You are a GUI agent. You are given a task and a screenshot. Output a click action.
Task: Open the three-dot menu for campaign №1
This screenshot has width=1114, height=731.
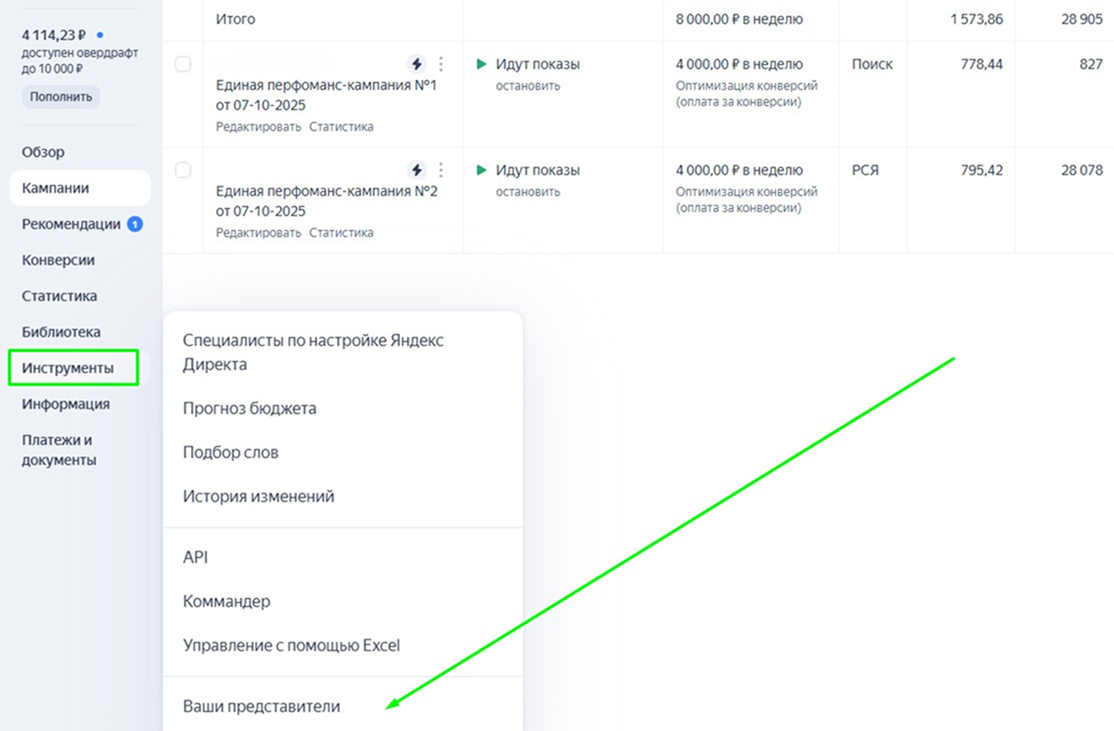click(441, 64)
